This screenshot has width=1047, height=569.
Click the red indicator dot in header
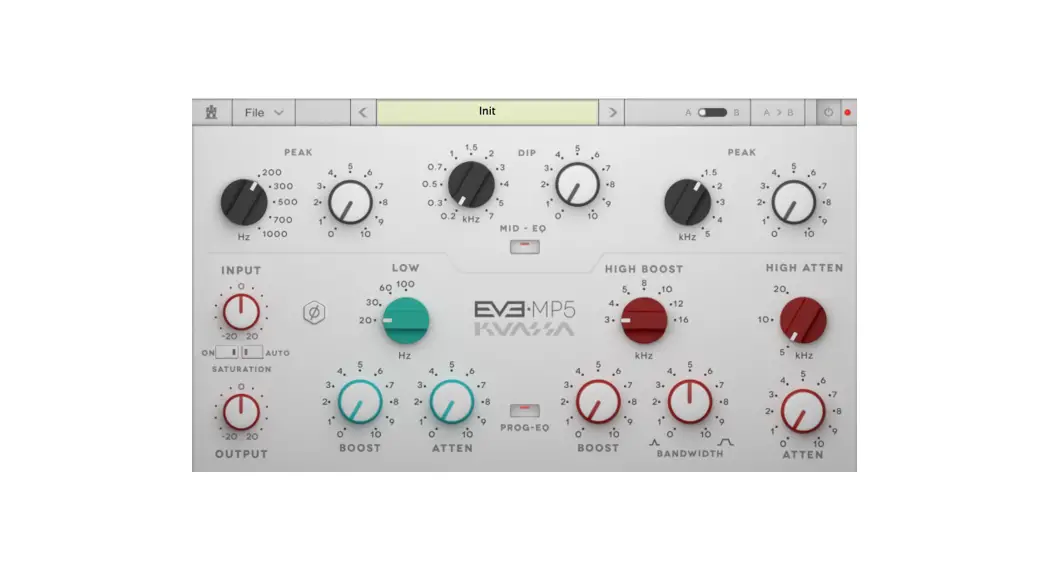click(x=847, y=112)
